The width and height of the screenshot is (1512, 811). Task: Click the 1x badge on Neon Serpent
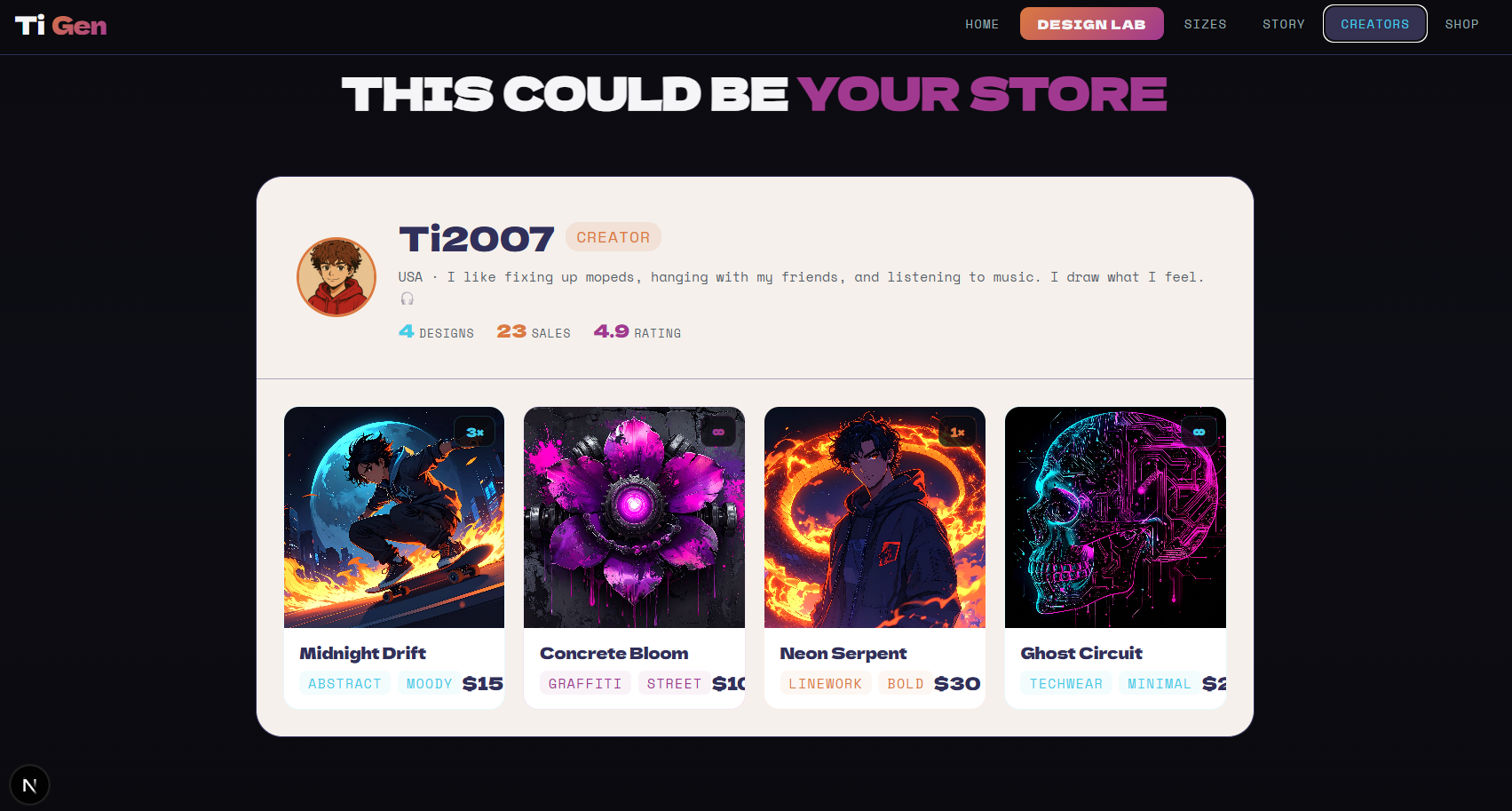pos(957,433)
